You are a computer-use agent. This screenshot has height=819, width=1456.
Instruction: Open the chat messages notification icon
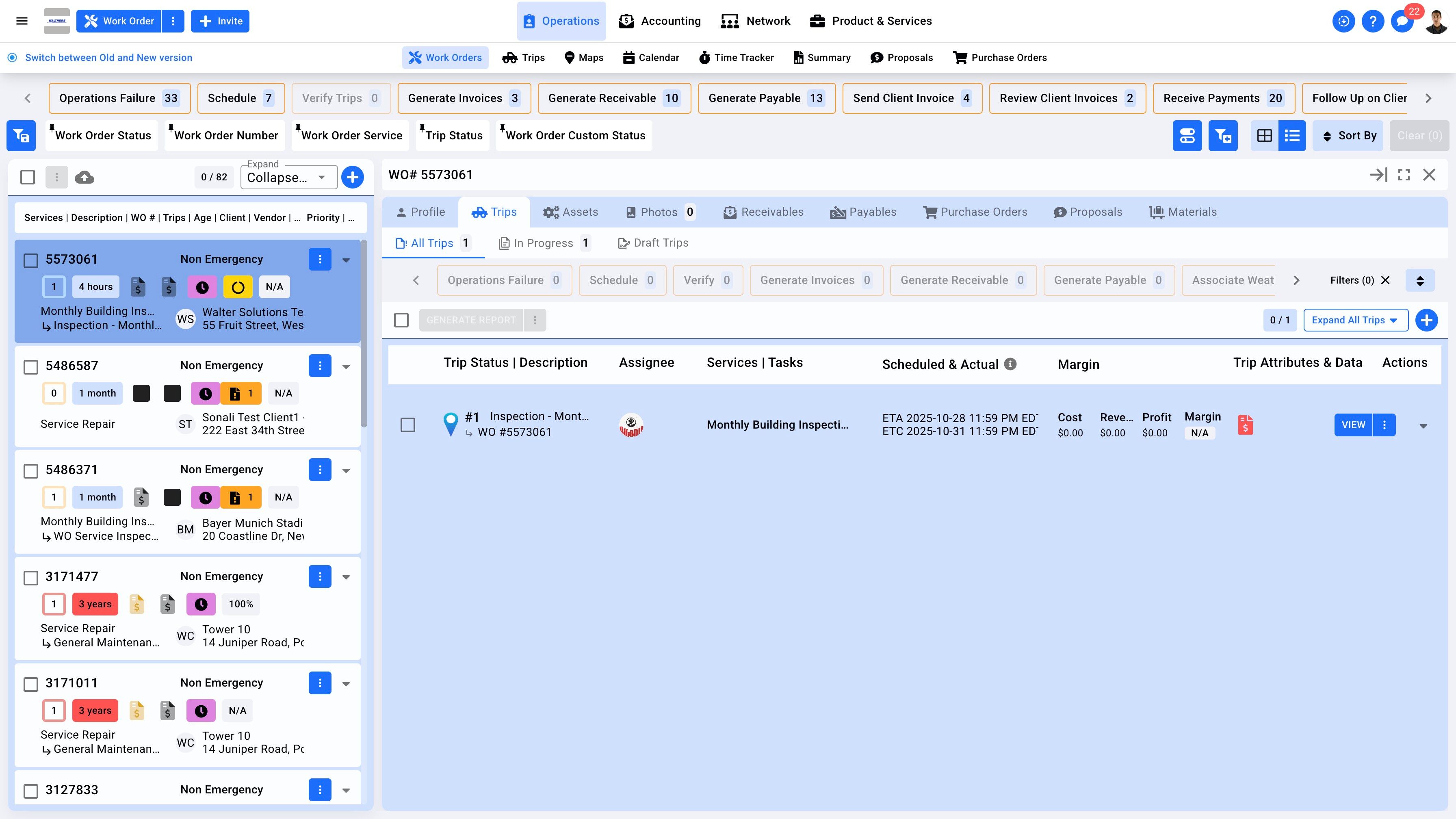tap(1402, 22)
